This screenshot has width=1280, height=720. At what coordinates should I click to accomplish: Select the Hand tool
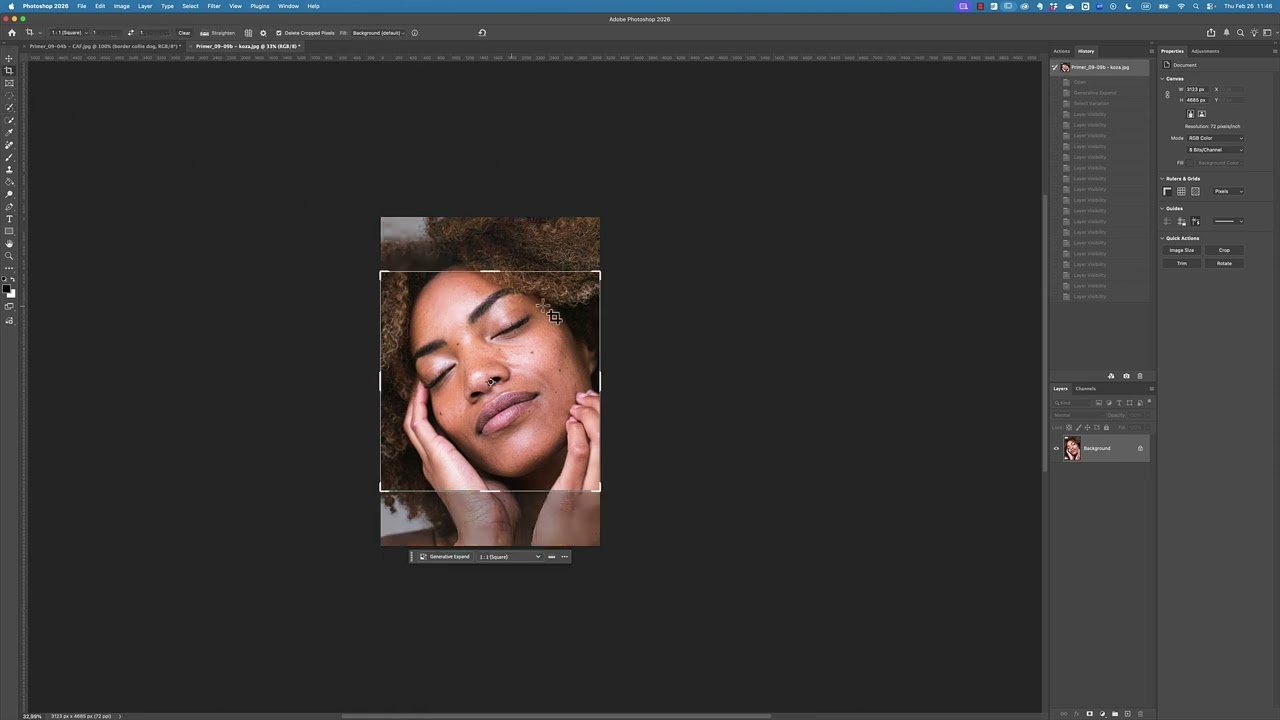click(9, 244)
